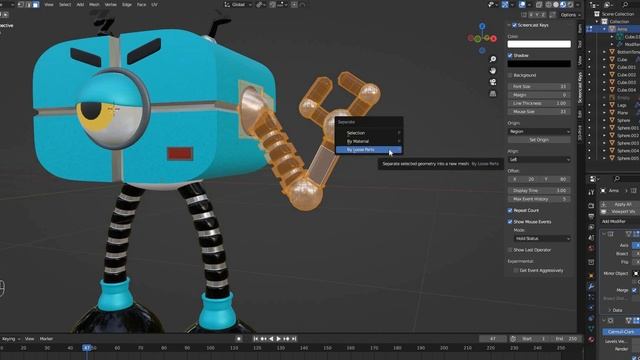
Task: Toggle the mirror modifier Merge checkbox
Action: click(x=634, y=290)
